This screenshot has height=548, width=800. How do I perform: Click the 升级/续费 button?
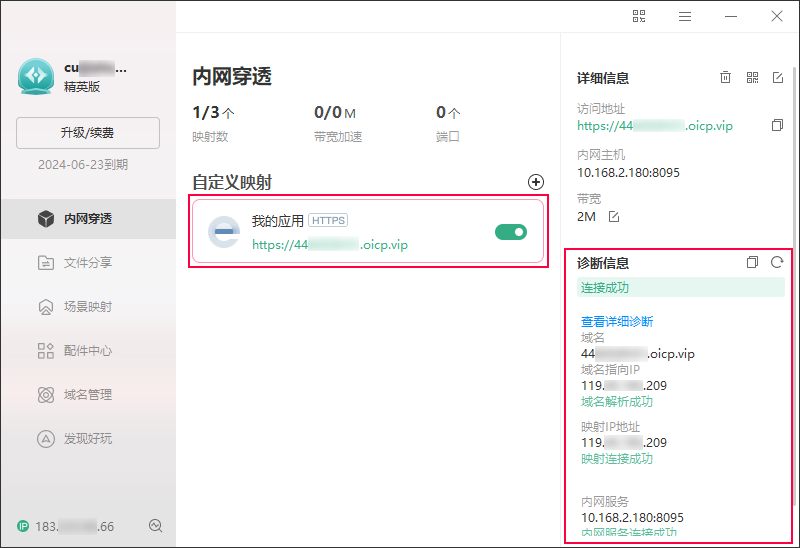(x=88, y=133)
